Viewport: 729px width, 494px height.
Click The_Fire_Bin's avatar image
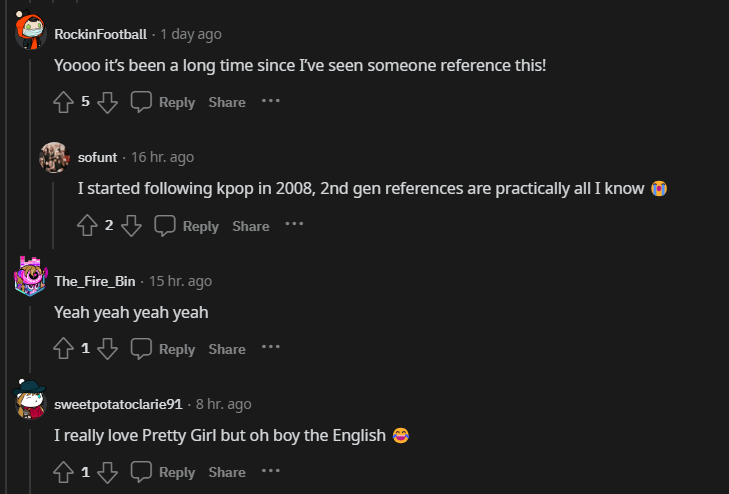31,276
